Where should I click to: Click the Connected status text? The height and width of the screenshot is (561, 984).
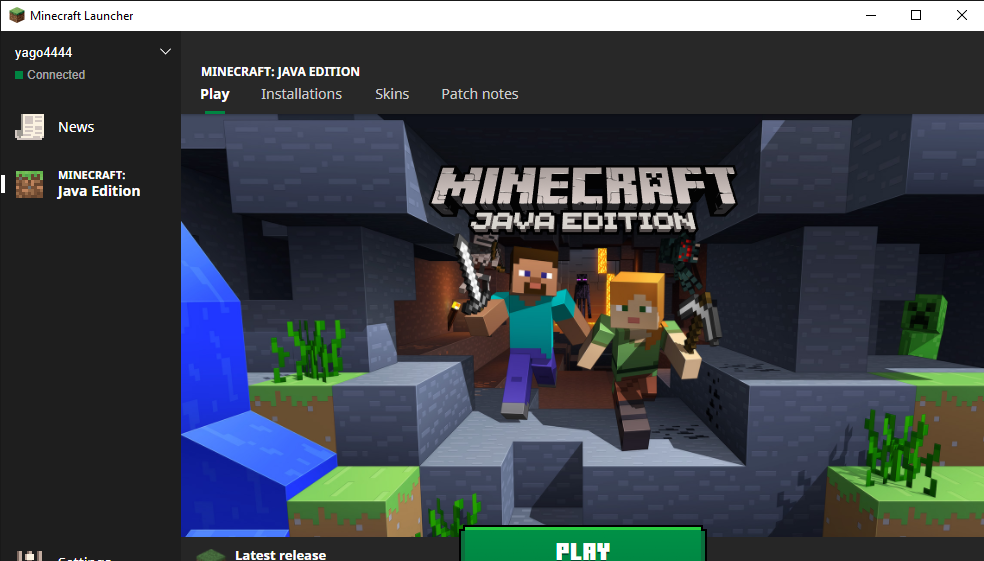click(56, 75)
